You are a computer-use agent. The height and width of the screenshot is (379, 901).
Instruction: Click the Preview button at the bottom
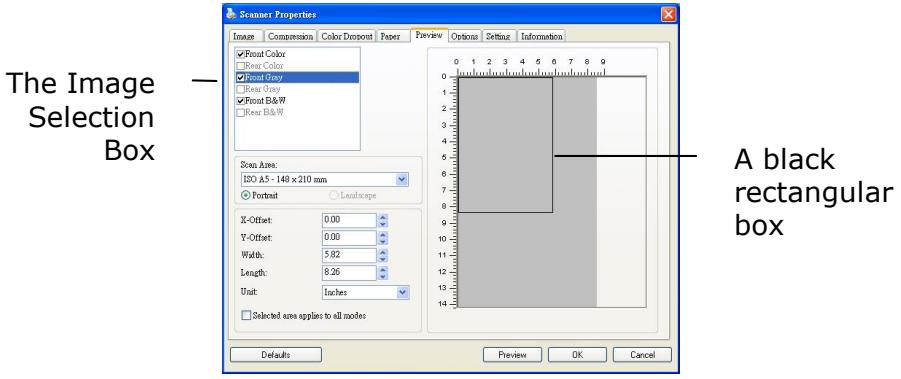513,355
